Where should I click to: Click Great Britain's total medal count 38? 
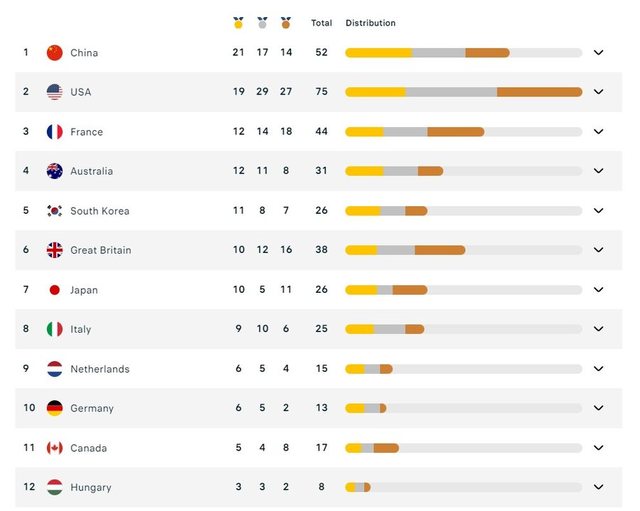[322, 249]
